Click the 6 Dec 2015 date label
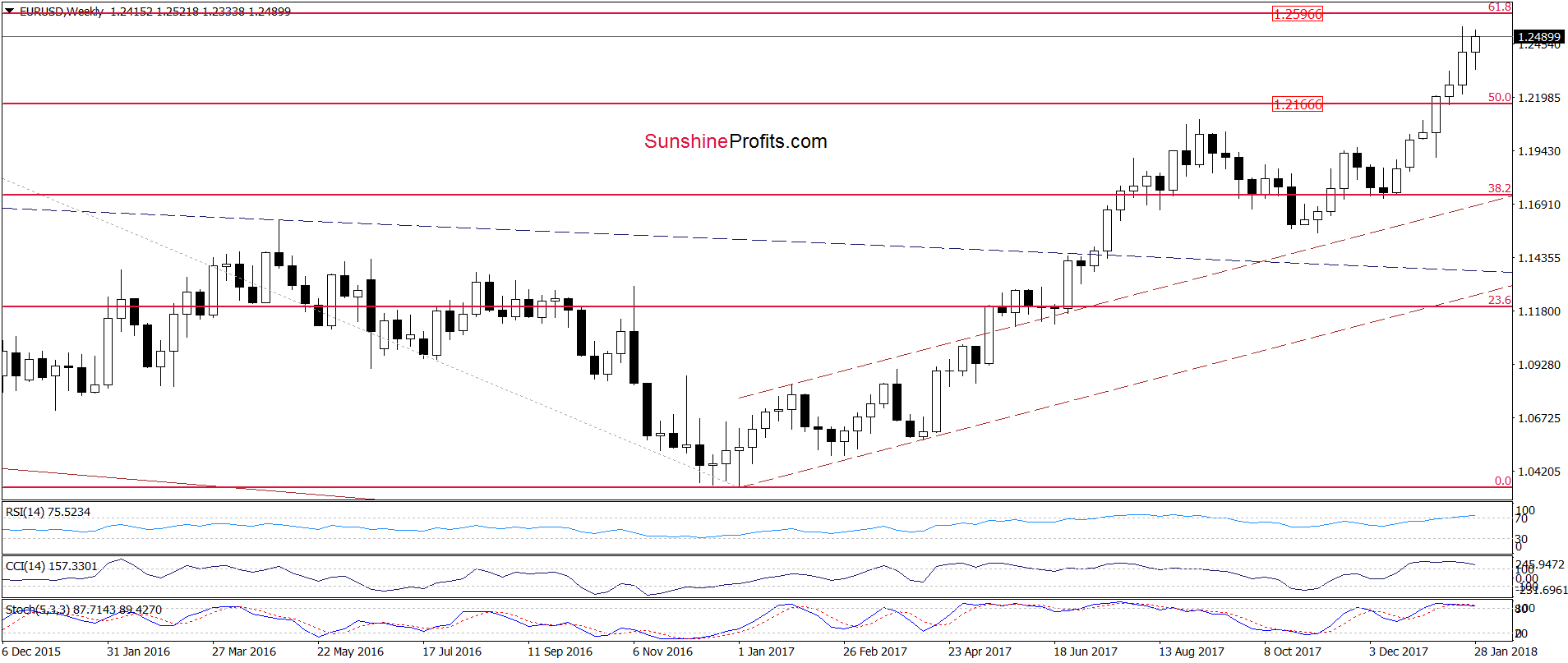Screen dimensions: 1568x663 [x=31, y=651]
